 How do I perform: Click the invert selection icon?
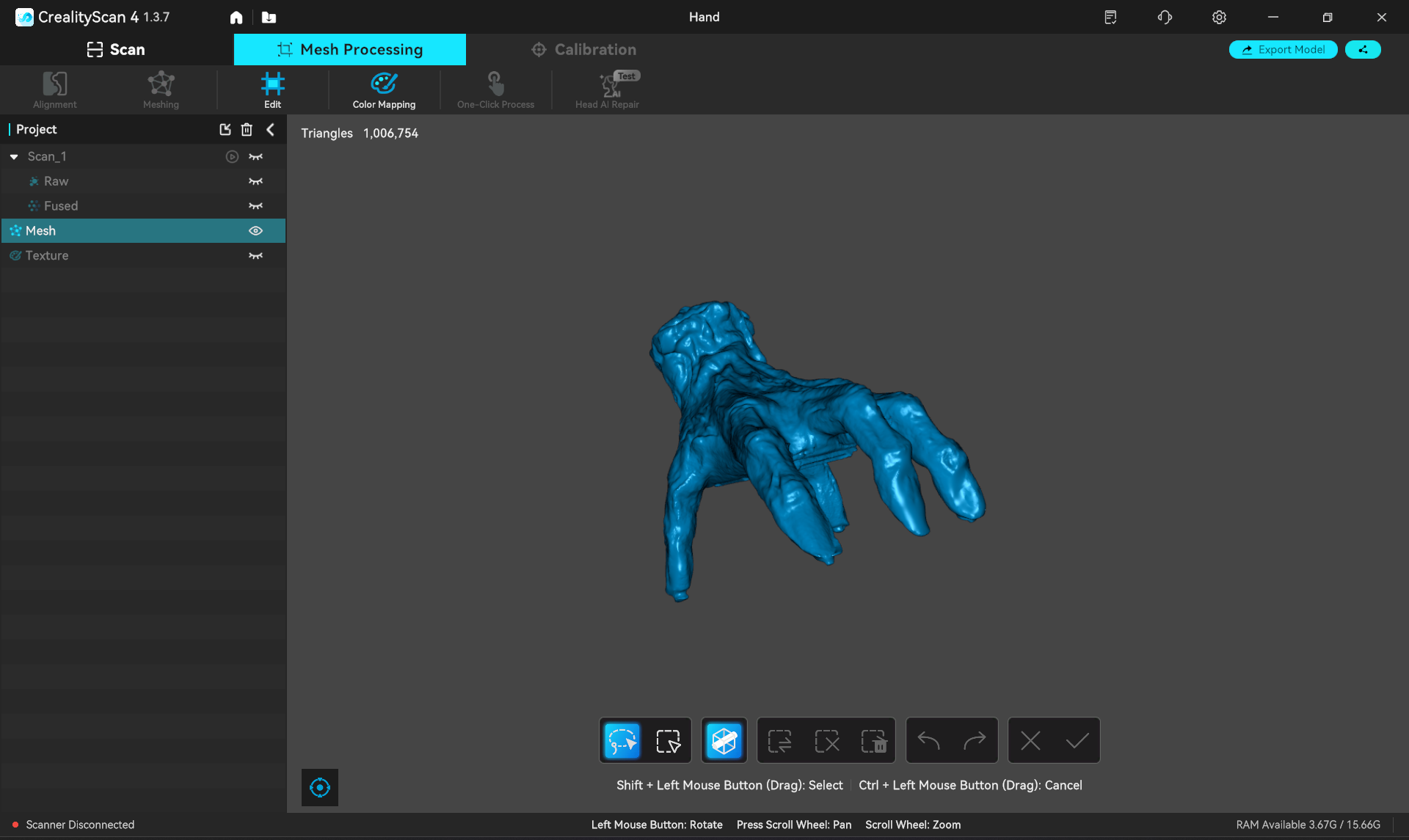(779, 741)
